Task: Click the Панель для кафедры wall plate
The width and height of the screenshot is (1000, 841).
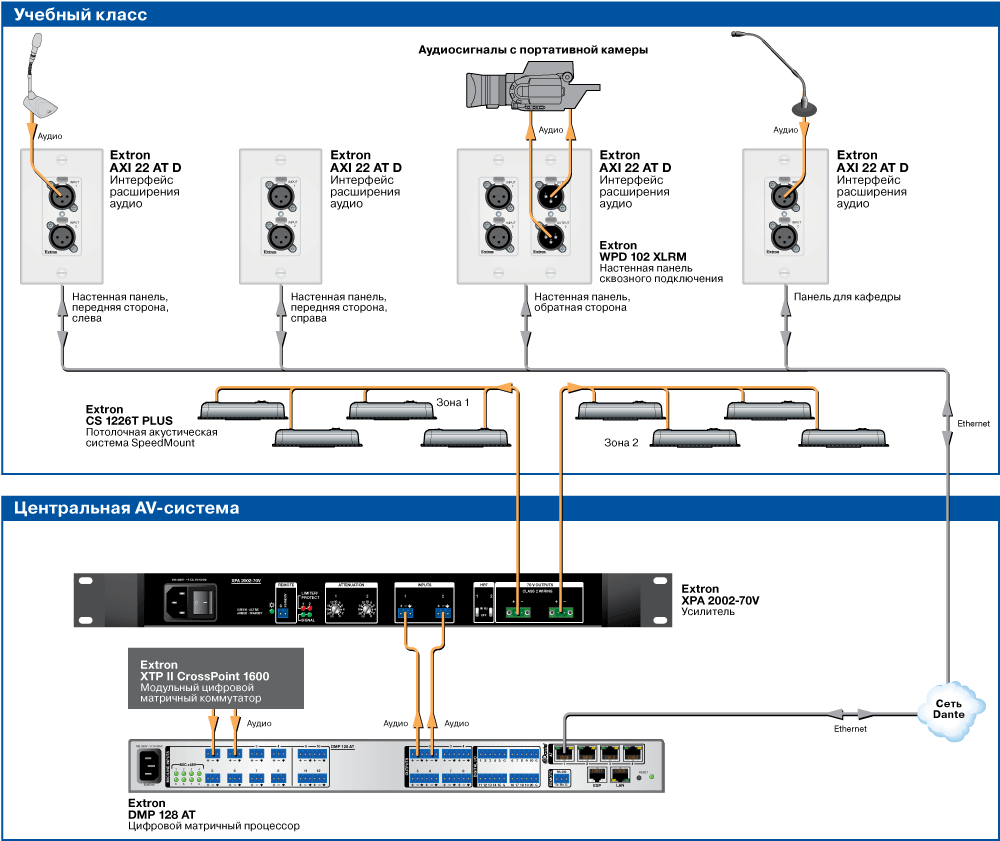Action: (785, 216)
